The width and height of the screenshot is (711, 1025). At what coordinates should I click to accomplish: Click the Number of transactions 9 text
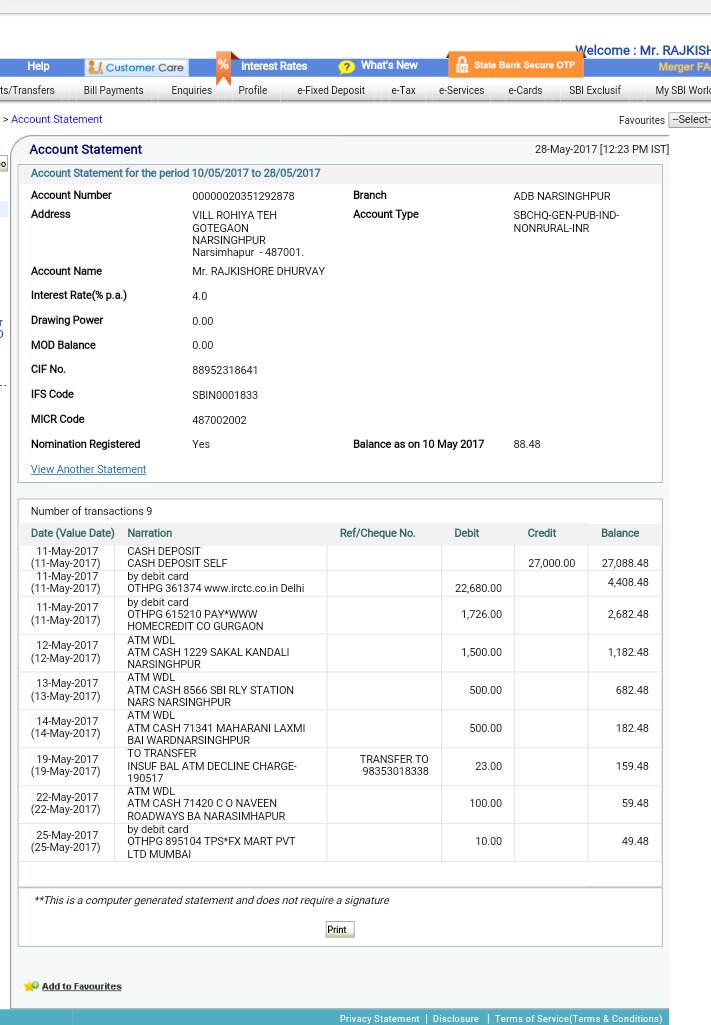tap(91, 511)
